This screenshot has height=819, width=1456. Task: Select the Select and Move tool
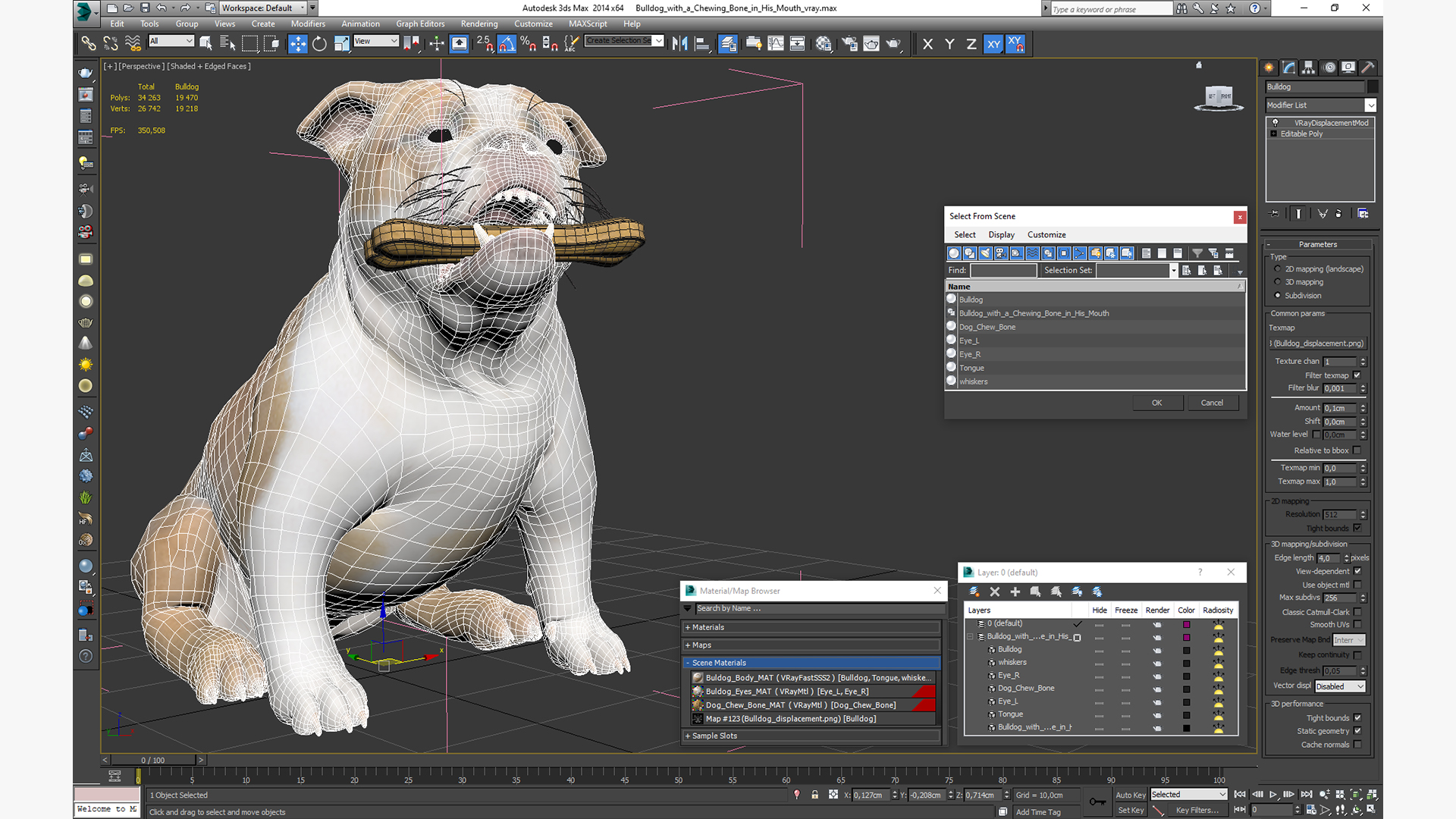(x=298, y=44)
